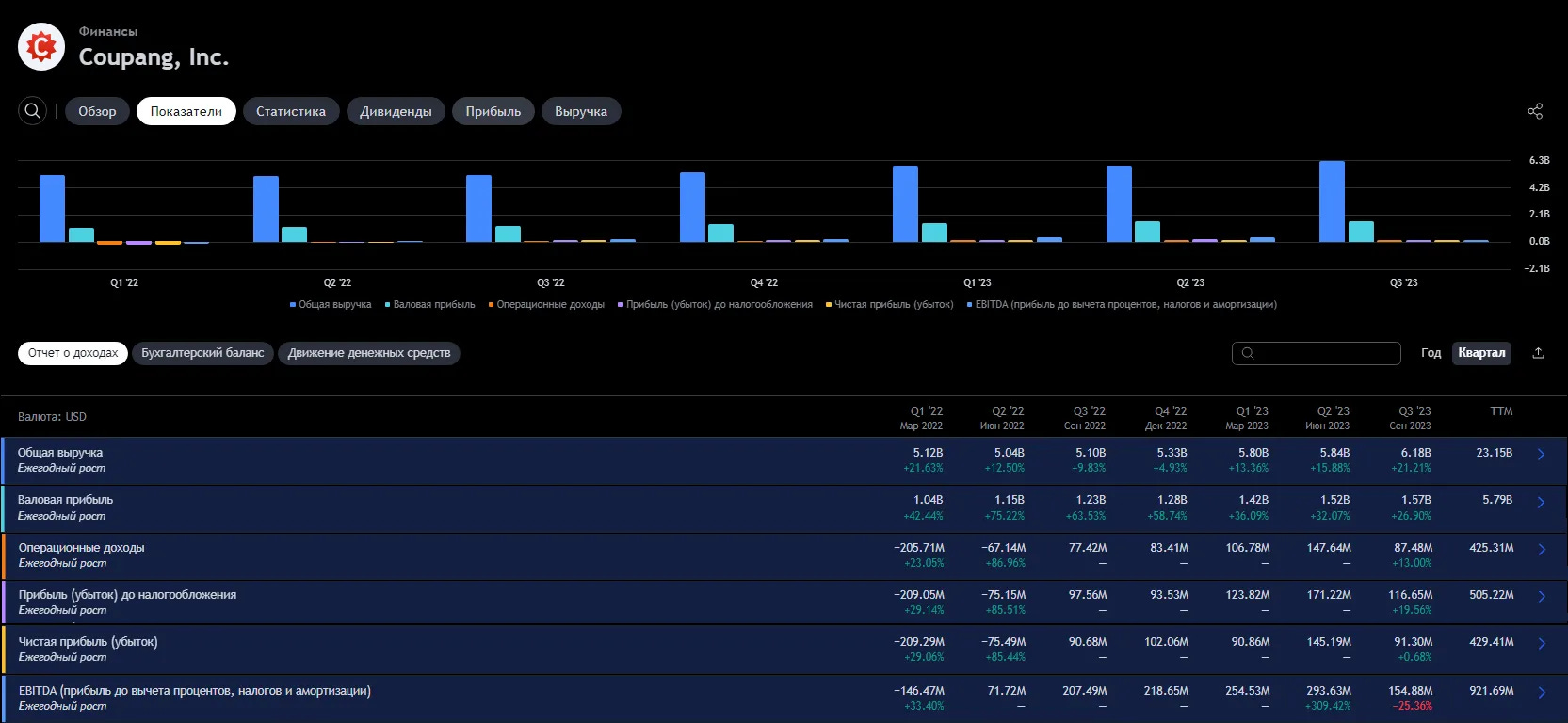Viewport: 1568px width, 723px height.
Task: Click the Валюта: USD label
Action: point(52,416)
